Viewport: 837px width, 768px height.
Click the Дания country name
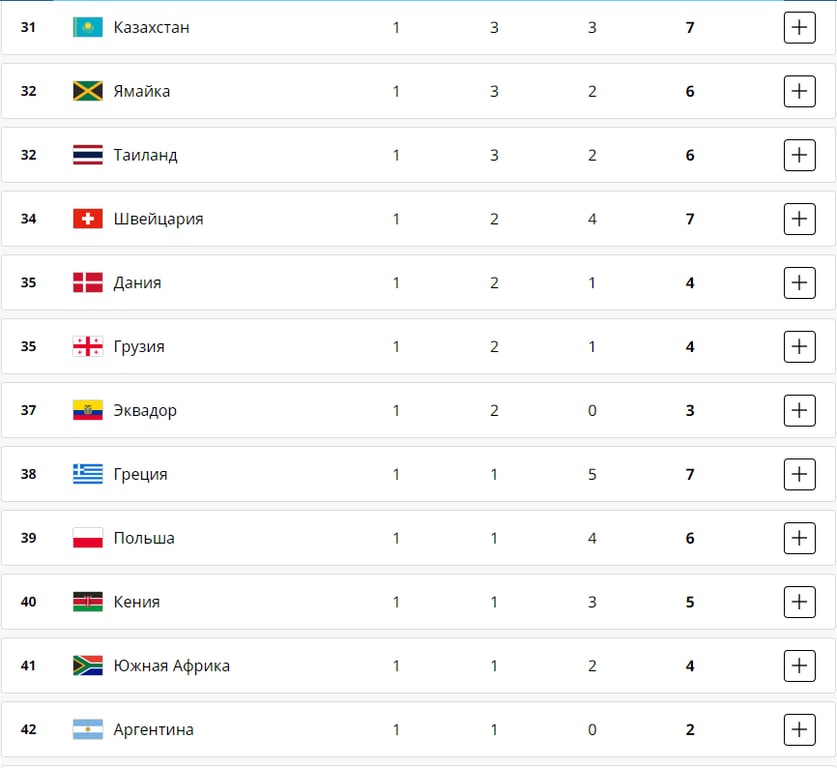(x=137, y=283)
